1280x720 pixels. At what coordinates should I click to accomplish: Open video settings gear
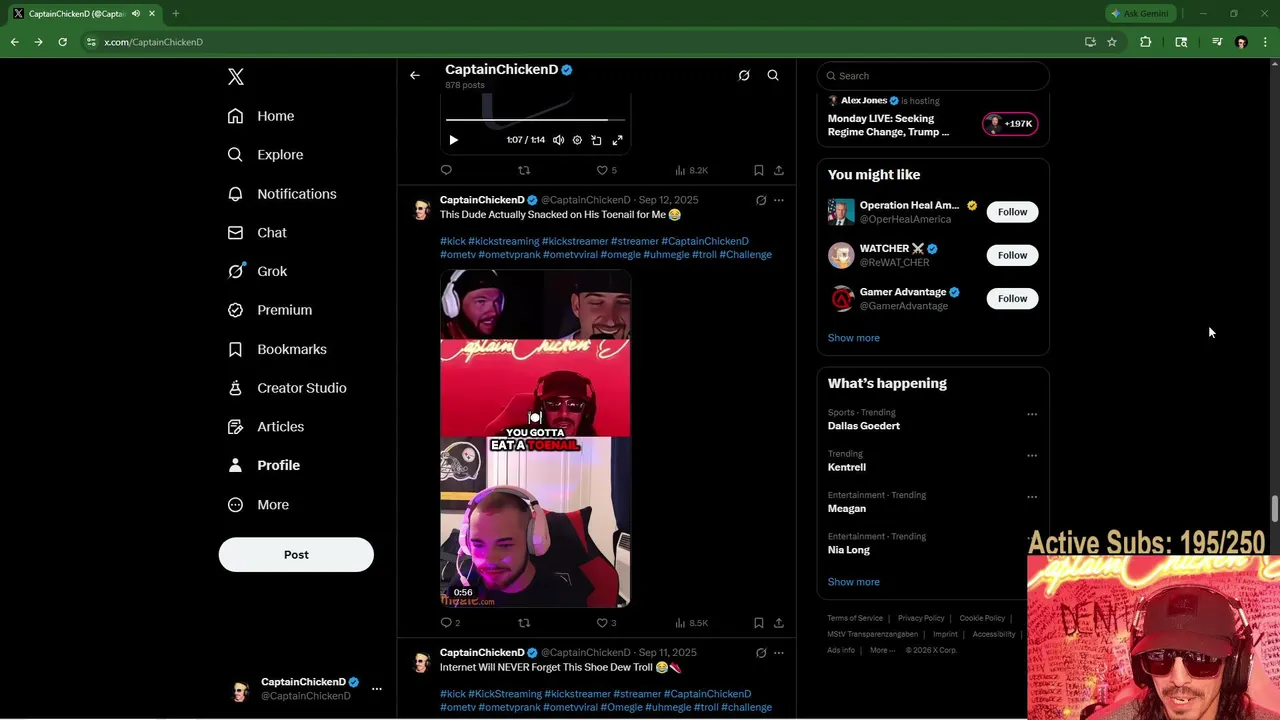(577, 140)
